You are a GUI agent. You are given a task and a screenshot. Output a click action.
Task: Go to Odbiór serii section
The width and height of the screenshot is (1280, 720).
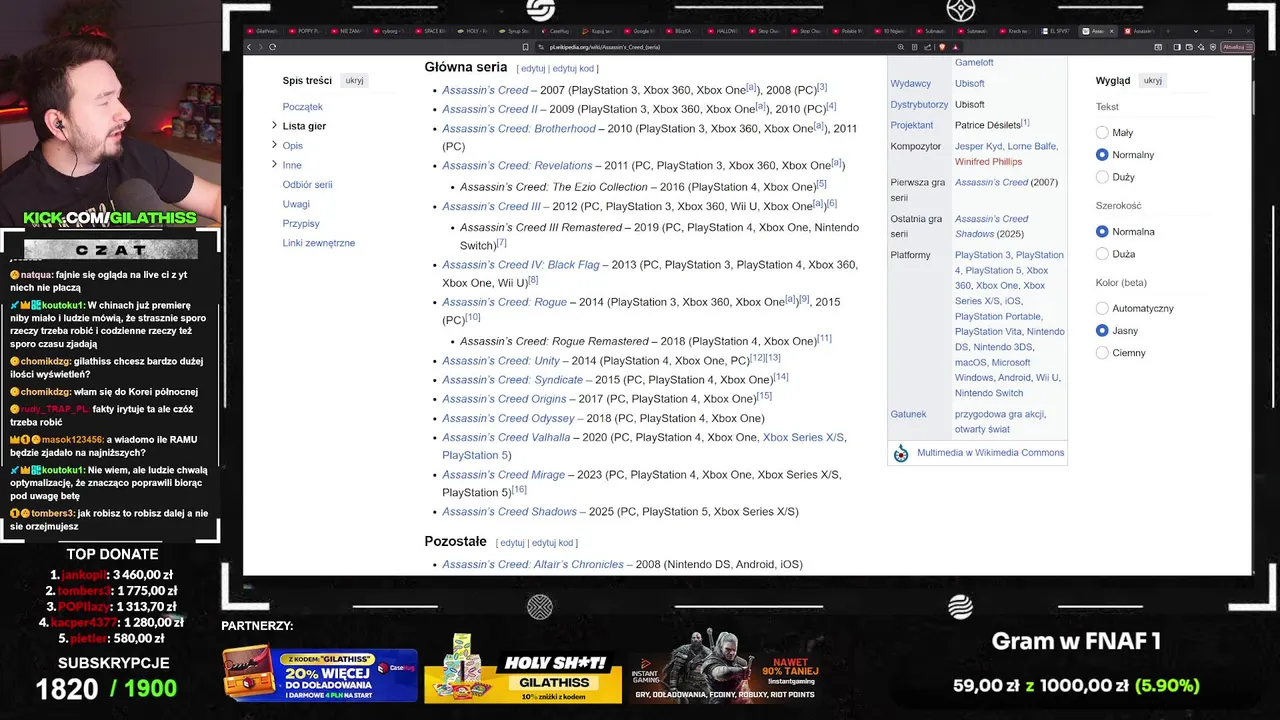point(307,184)
